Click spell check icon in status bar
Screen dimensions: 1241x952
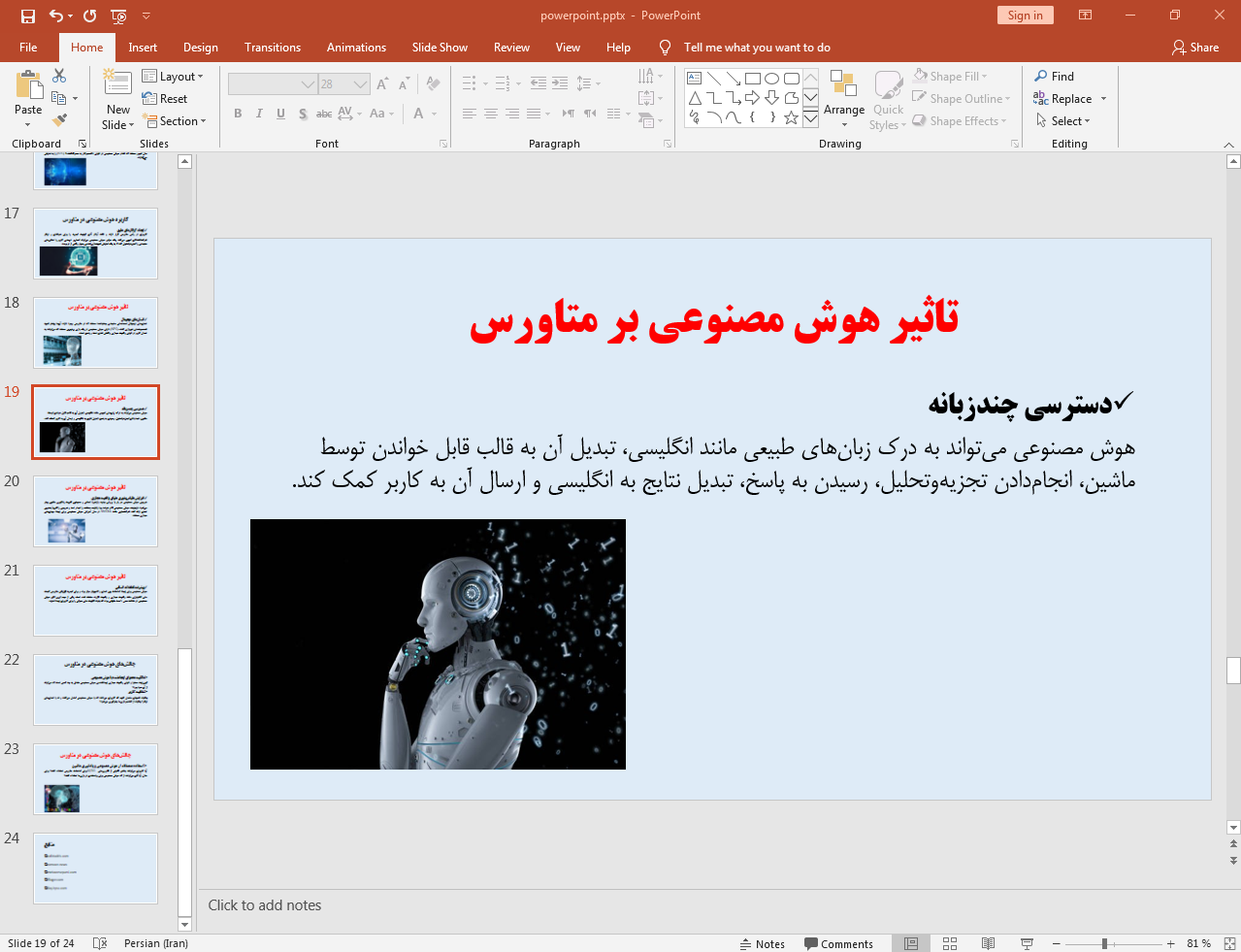[99, 943]
